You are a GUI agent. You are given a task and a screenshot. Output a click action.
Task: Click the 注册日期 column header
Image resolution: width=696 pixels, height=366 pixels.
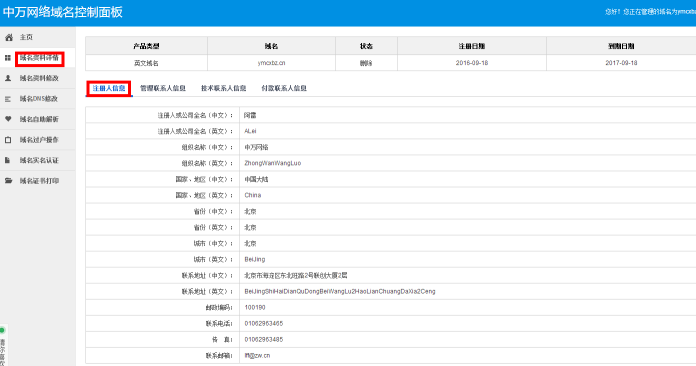click(x=472, y=46)
